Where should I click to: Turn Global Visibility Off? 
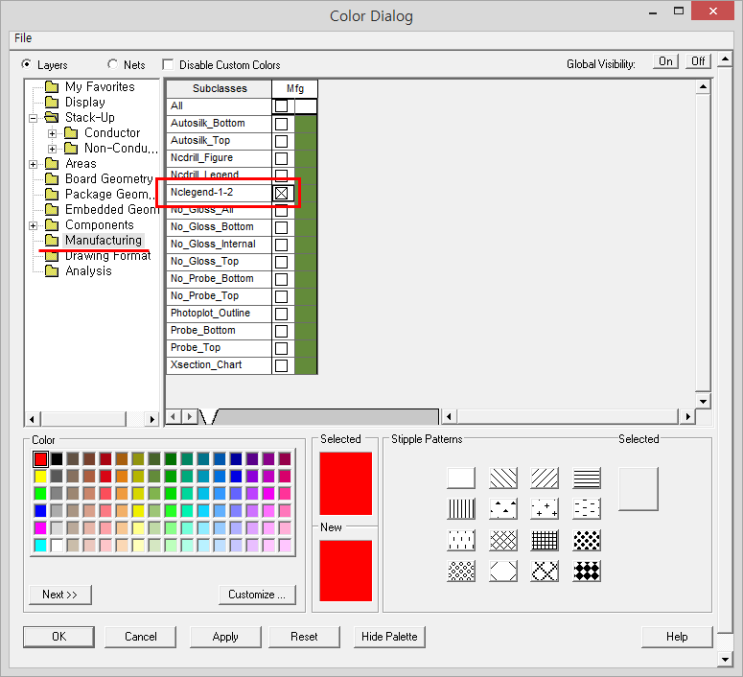[698, 62]
